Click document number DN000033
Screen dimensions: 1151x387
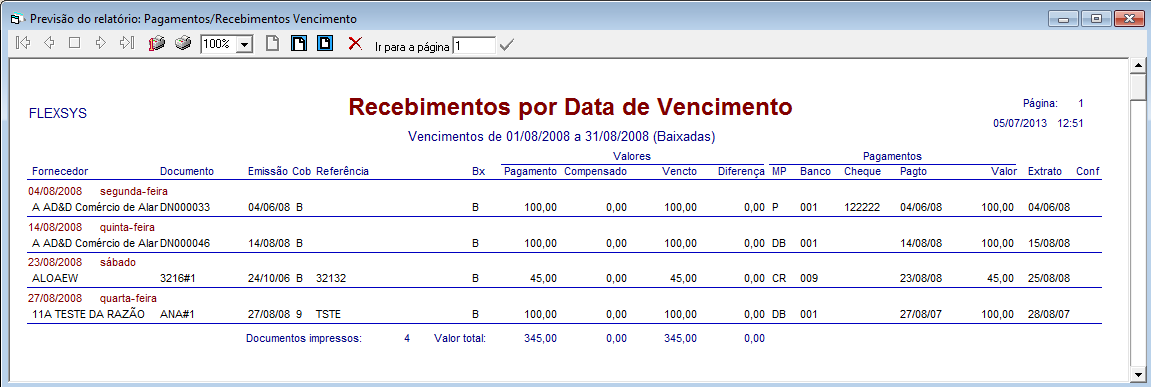point(185,207)
